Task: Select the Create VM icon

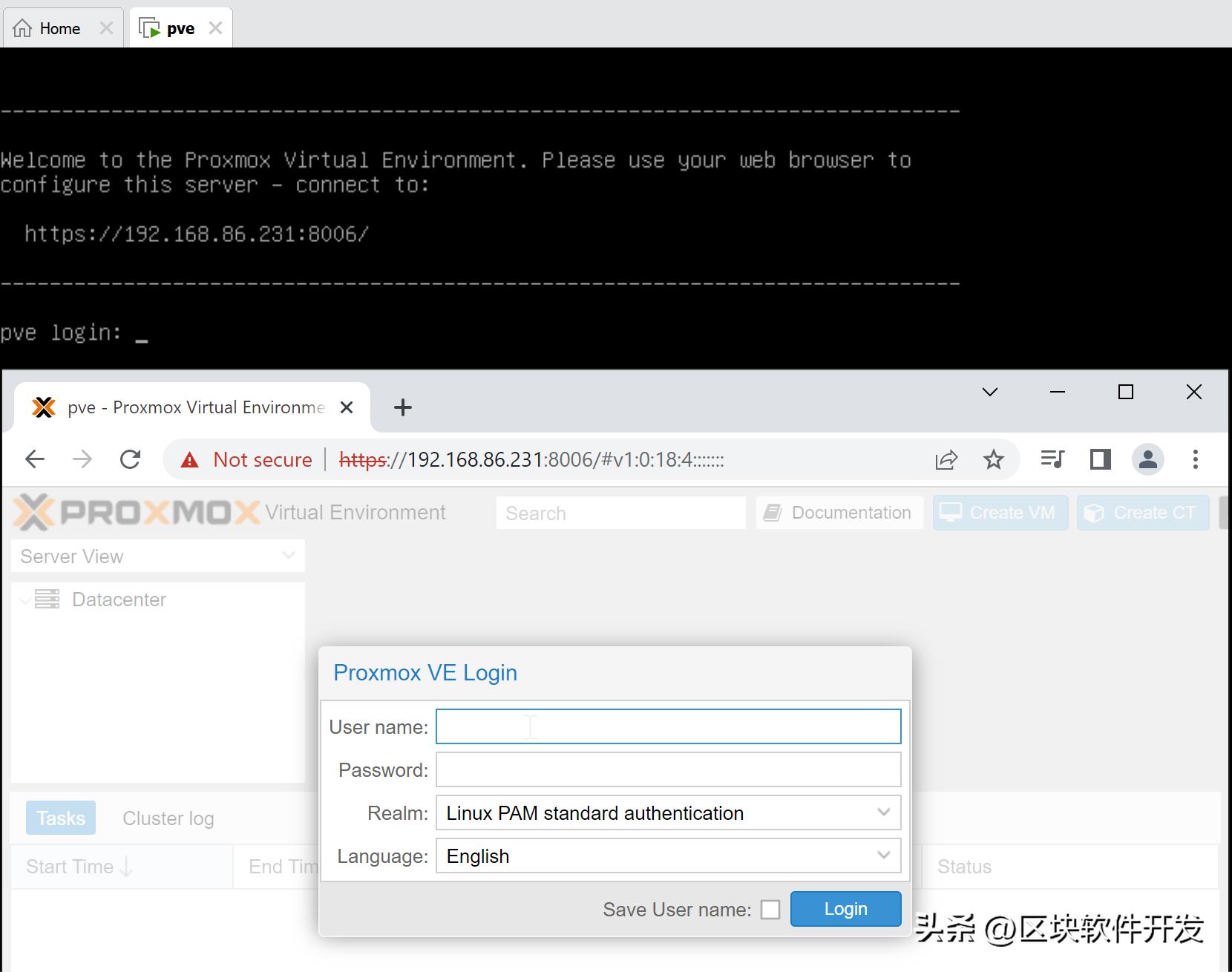Action: 951,512
